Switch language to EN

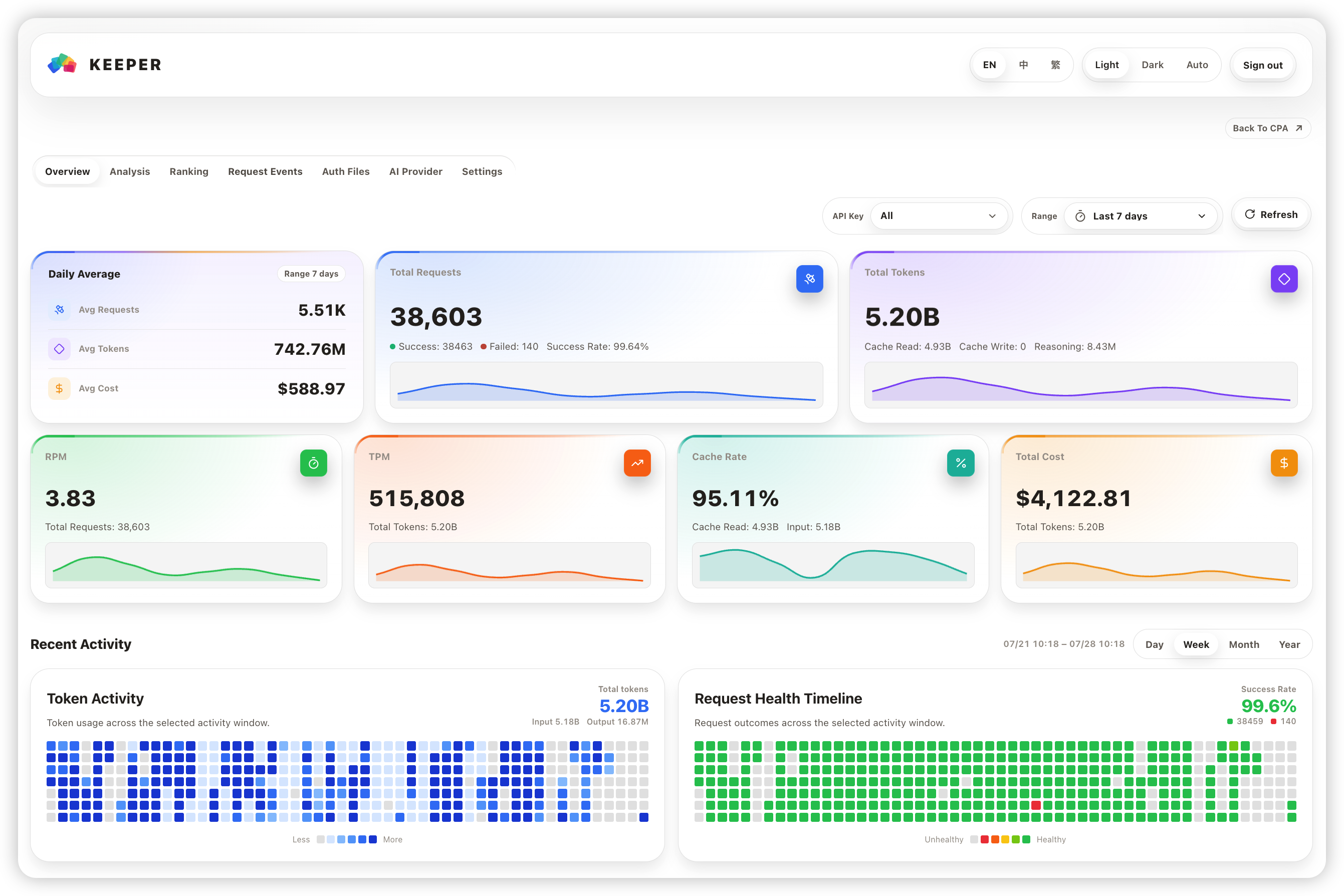pyautogui.click(x=989, y=65)
